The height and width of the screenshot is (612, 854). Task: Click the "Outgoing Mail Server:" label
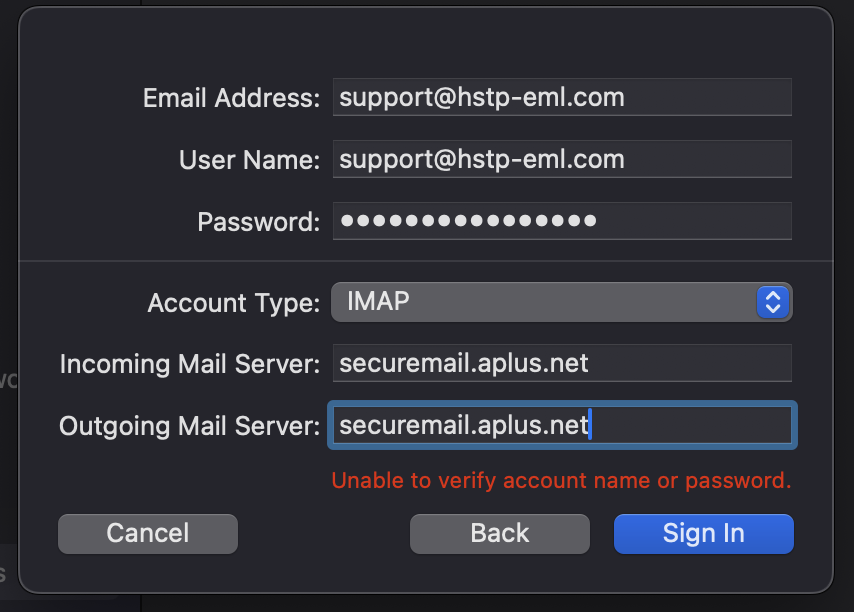pyautogui.click(x=189, y=426)
